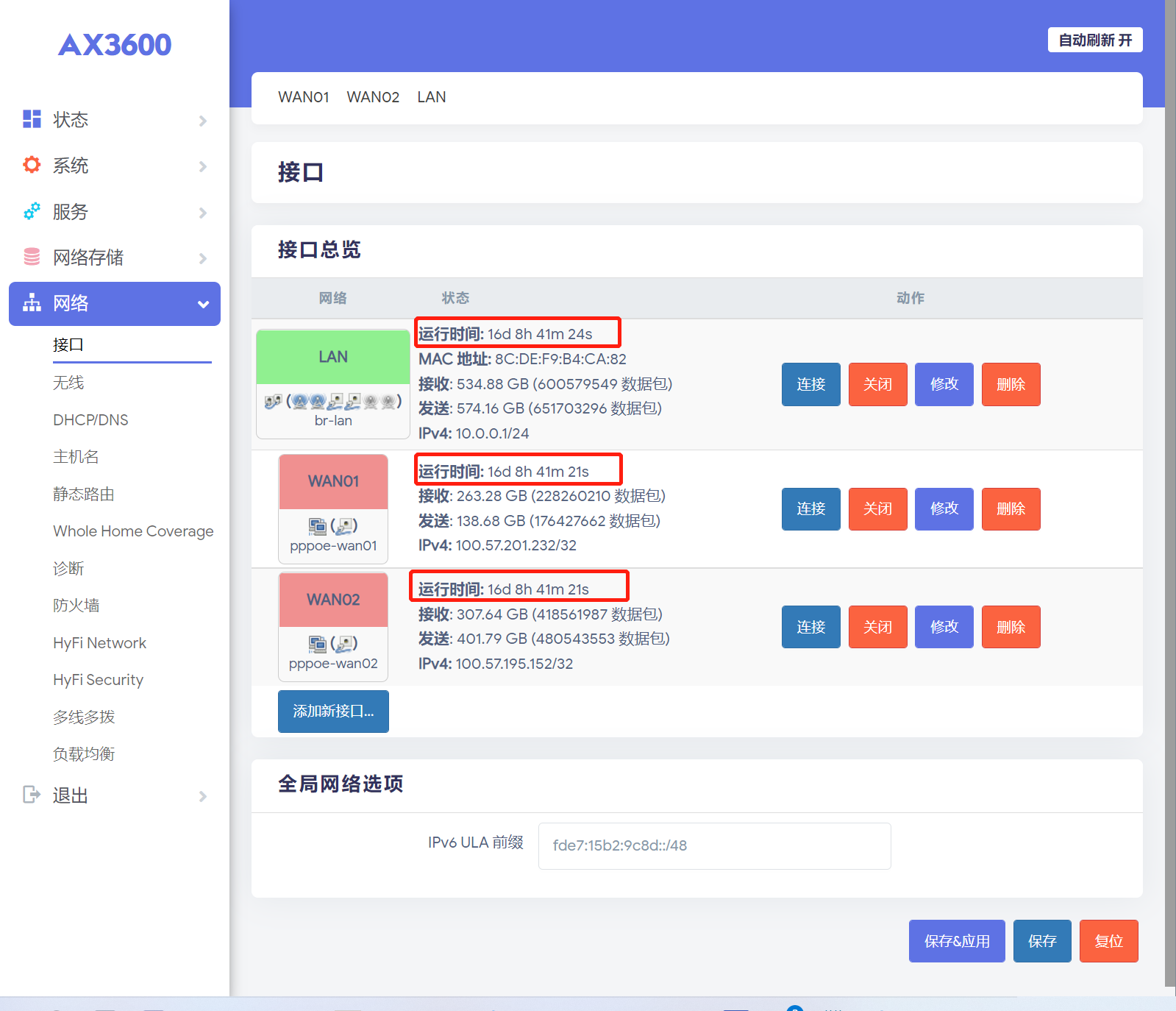This screenshot has width=1176, height=1011.
Task: Click the network storage database icon
Action: pos(32,257)
